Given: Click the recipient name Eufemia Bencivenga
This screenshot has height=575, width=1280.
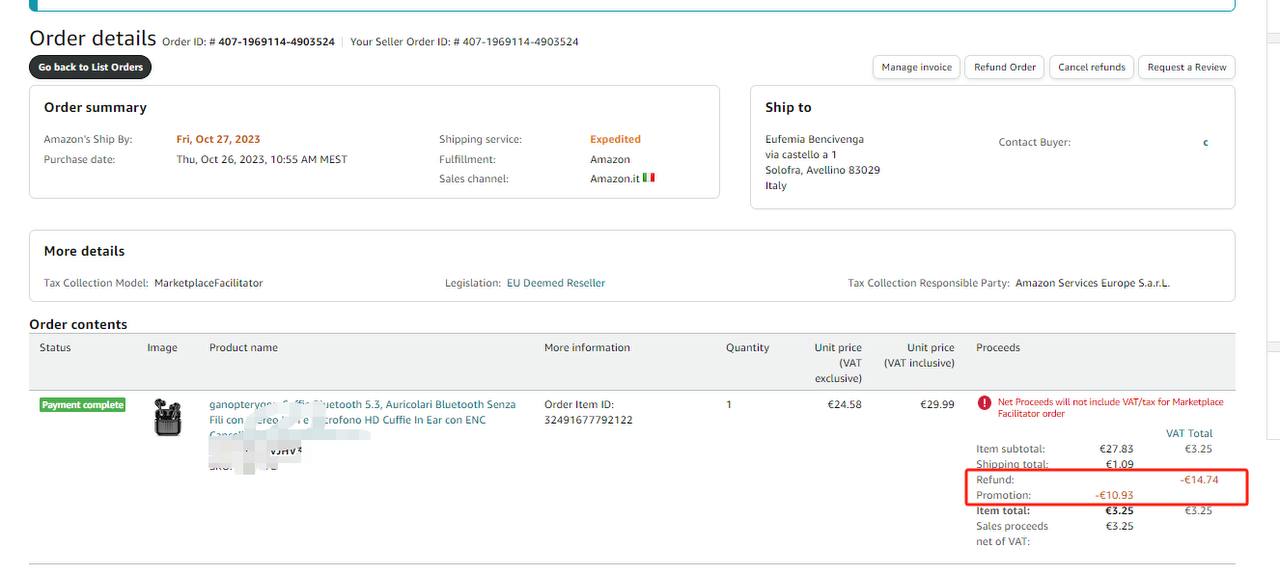Looking at the screenshot, I should click(814, 139).
